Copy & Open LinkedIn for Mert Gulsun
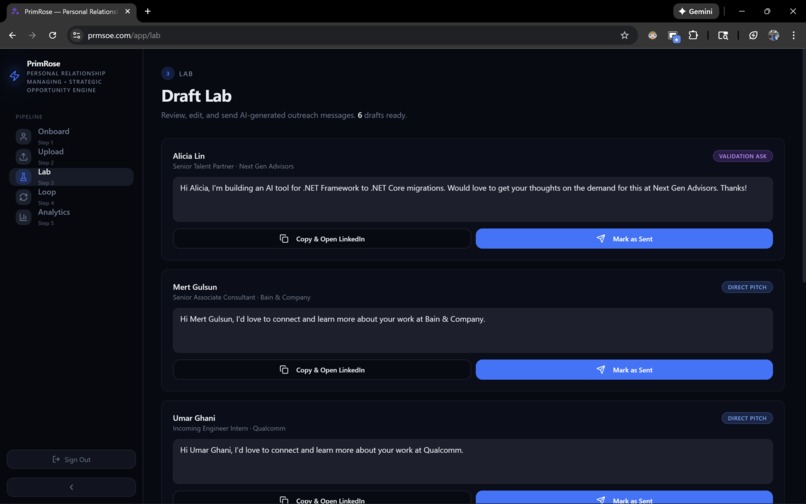Image resolution: width=806 pixels, height=504 pixels. tap(322, 370)
